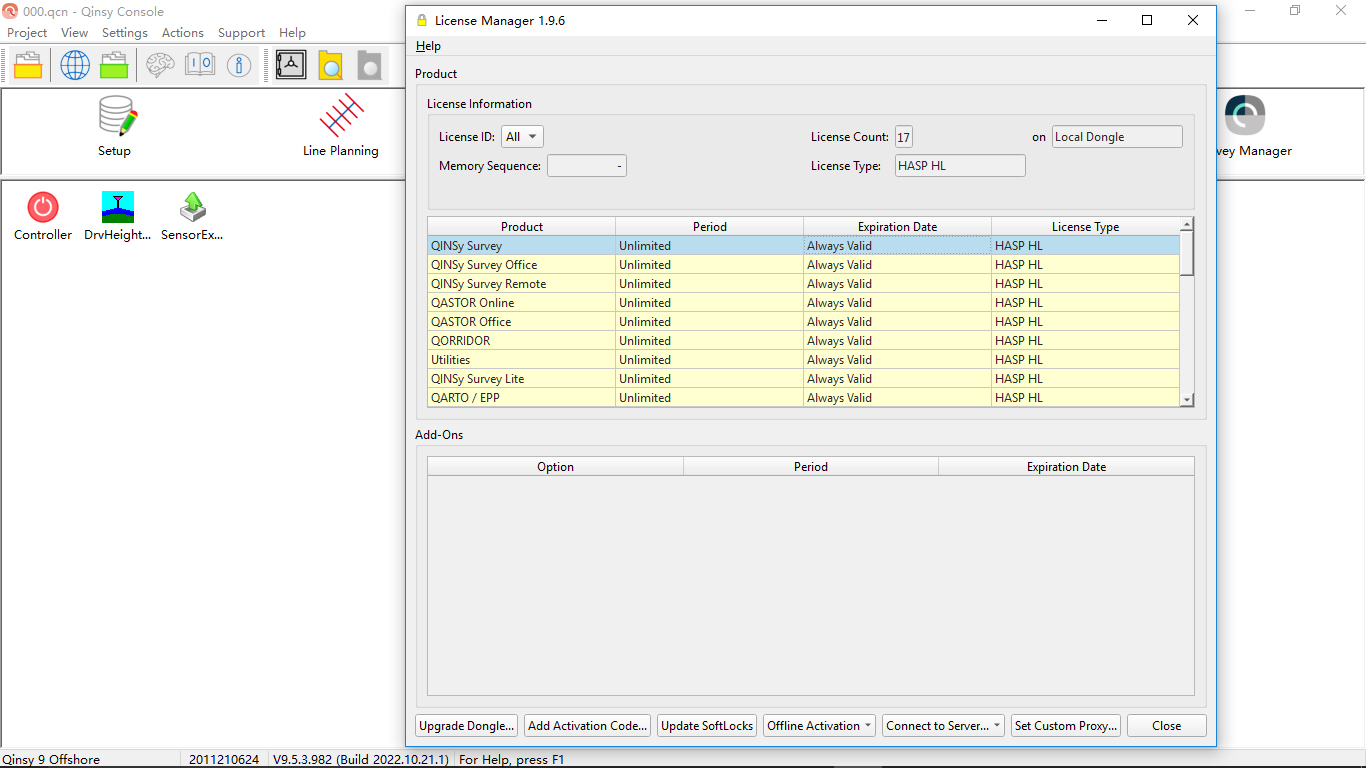Click the Upgrade Dongle button

[x=467, y=726]
